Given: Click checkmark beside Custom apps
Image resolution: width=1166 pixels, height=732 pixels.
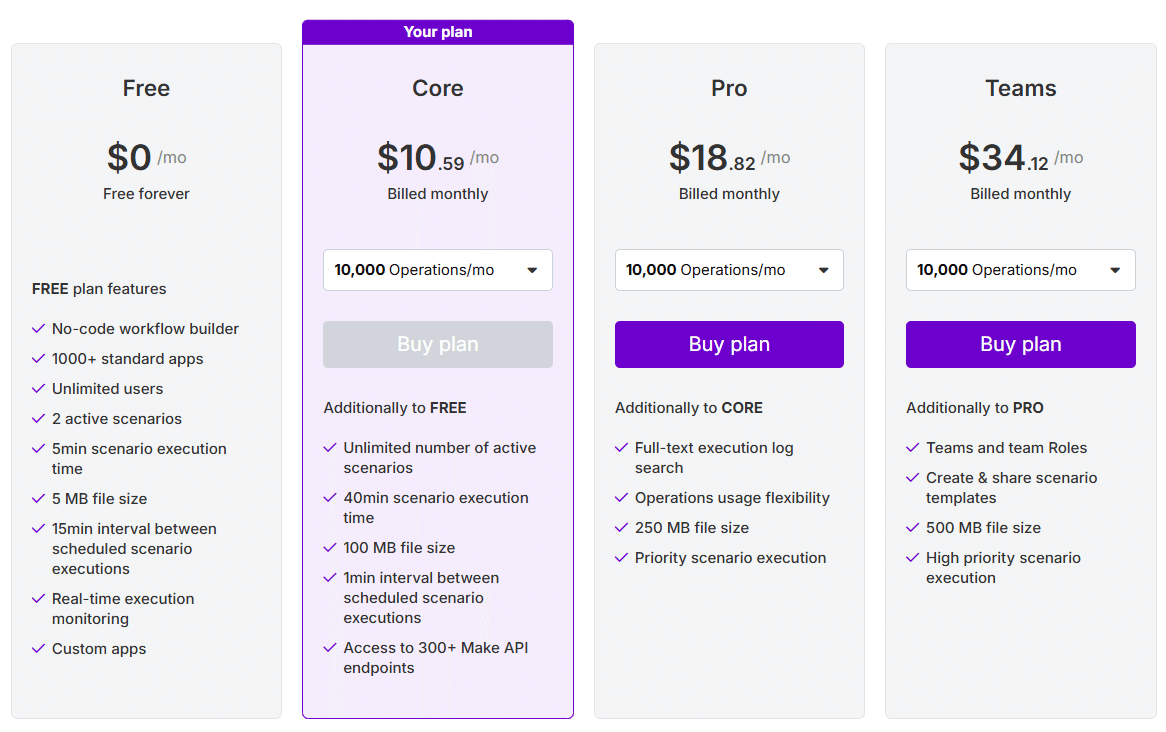Looking at the screenshot, I should pyautogui.click(x=39, y=649).
